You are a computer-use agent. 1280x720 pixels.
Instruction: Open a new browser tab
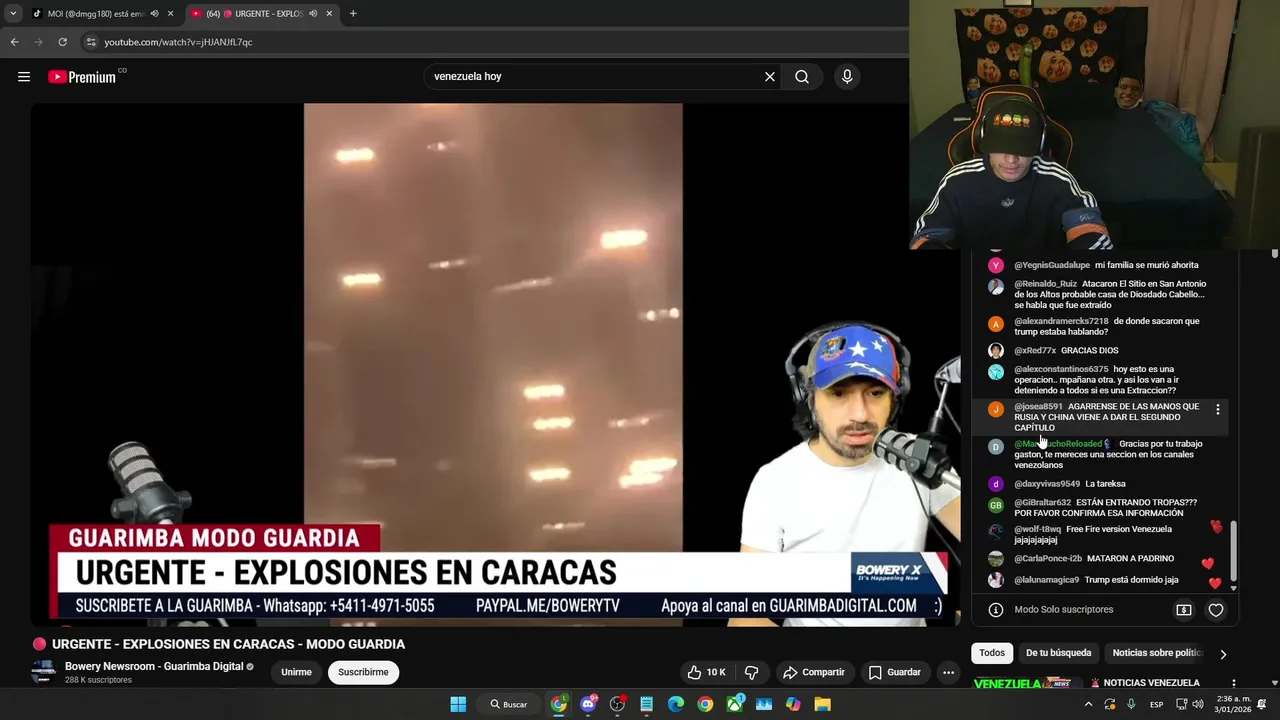(353, 14)
